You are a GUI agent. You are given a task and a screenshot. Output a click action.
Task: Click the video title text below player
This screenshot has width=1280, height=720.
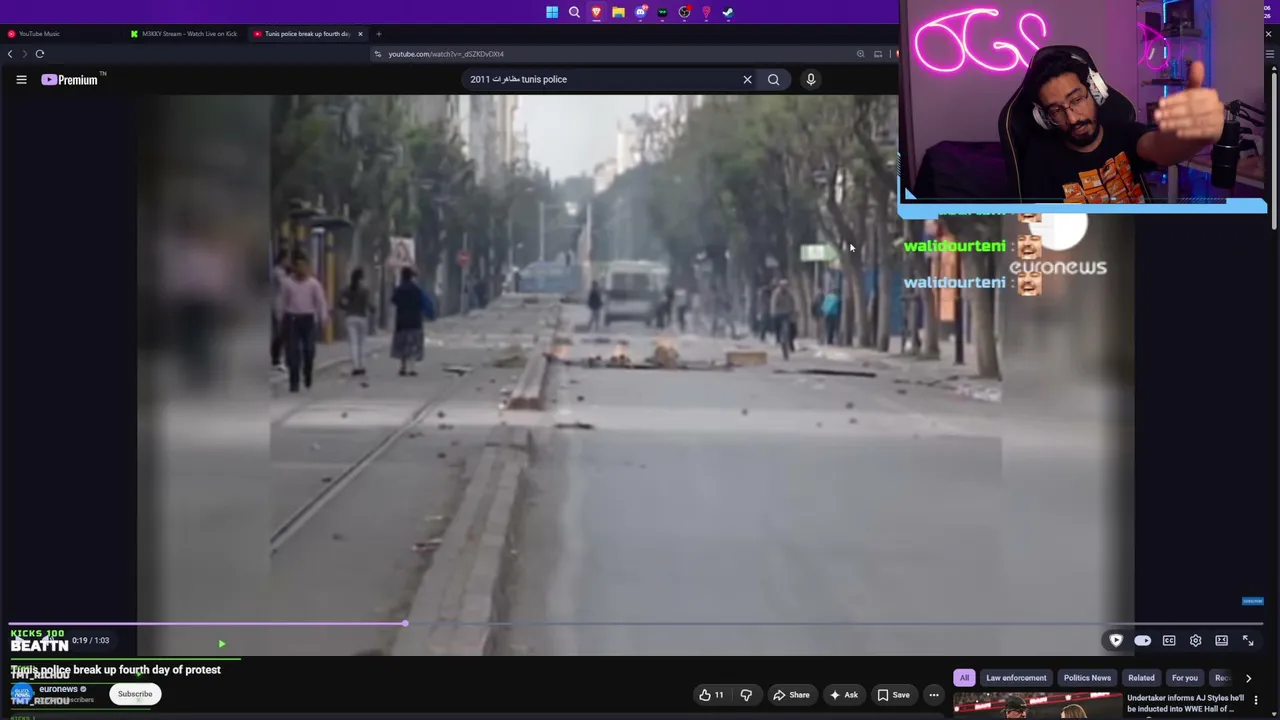116,670
